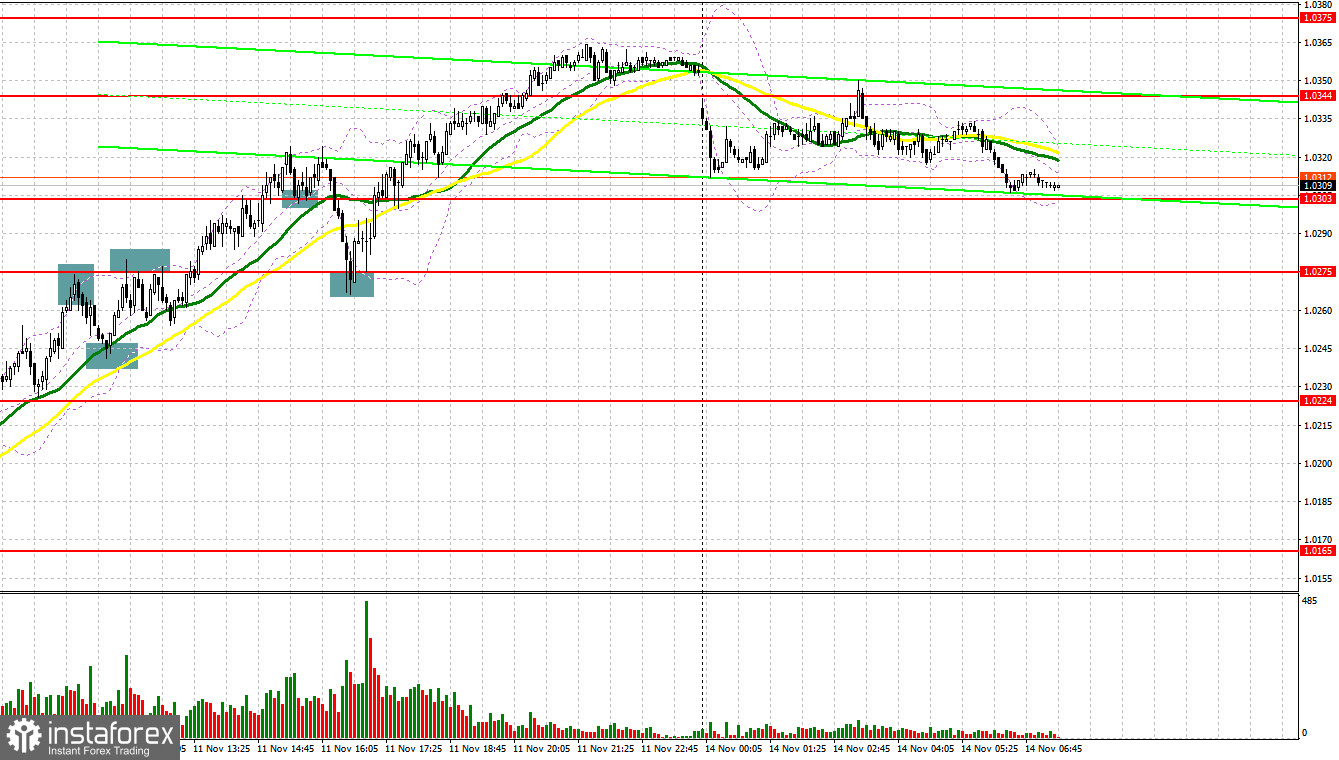The image size is (1339, 760).
Task: Click the 14 Nov 06:45 time label
Action: [1055, 748]
